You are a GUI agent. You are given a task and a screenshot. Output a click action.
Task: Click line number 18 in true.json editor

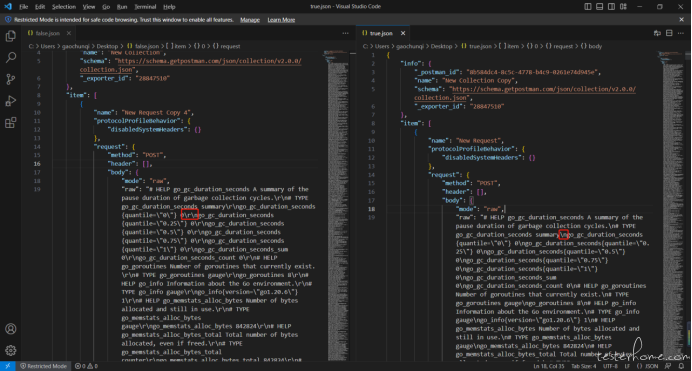point(372,209)
